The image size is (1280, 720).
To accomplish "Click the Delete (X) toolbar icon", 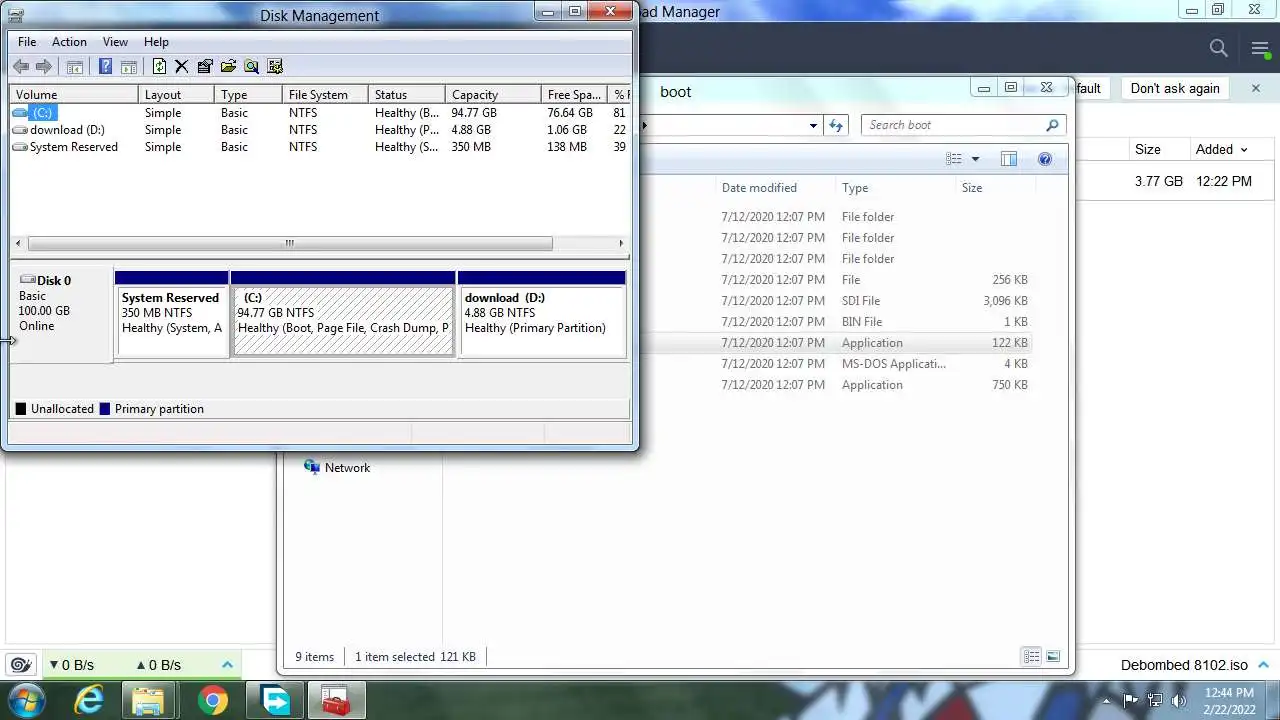I will coord(182,66).
